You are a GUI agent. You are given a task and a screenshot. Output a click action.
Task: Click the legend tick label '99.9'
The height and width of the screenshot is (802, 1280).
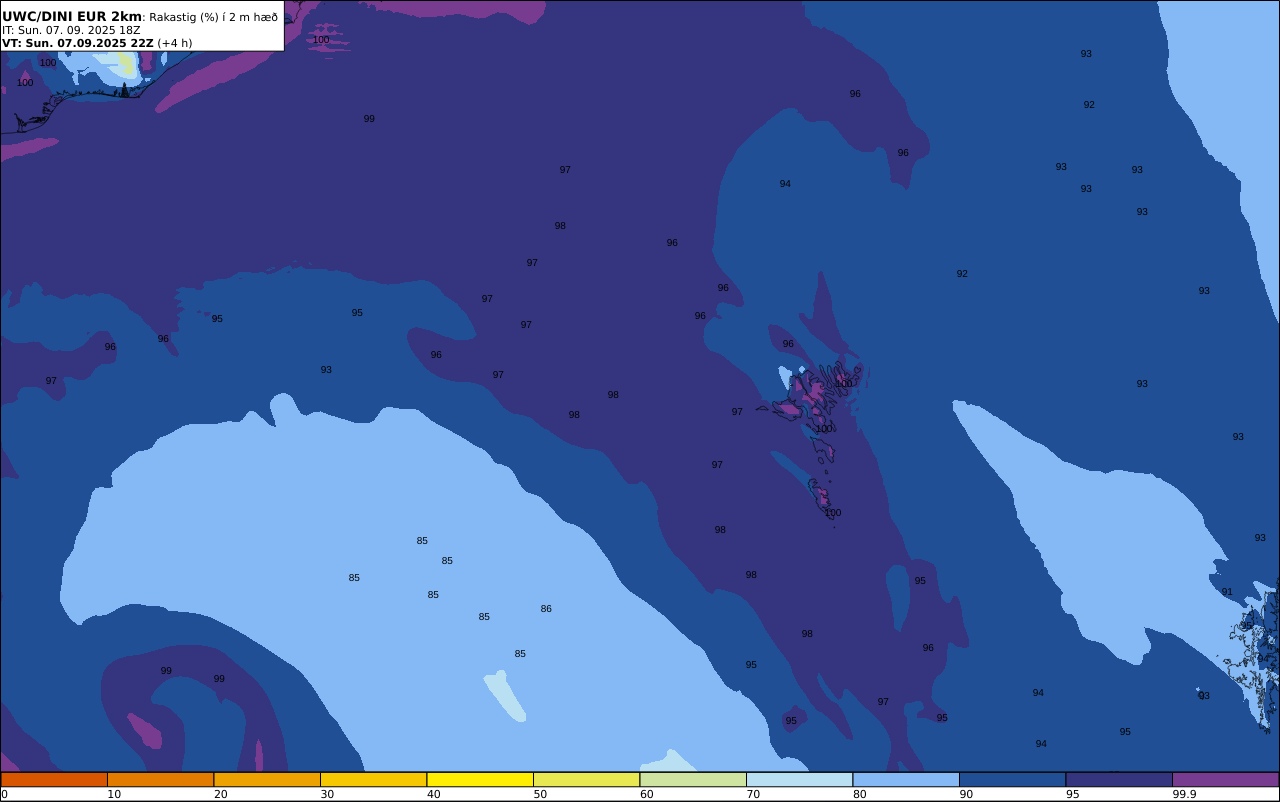pyautogui.click(x=1185, y=794)
